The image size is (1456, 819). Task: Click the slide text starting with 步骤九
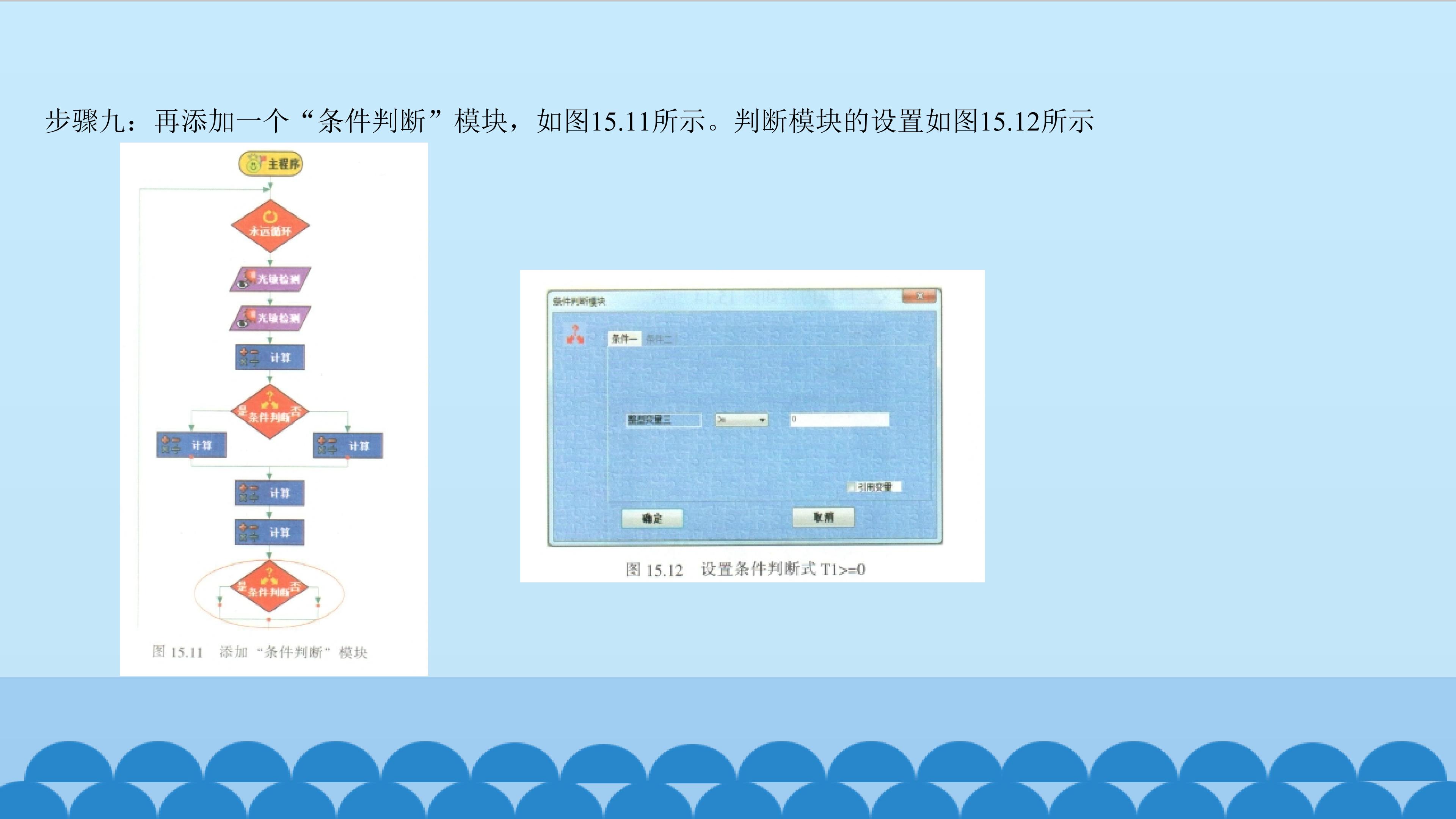tap(569, 121)
